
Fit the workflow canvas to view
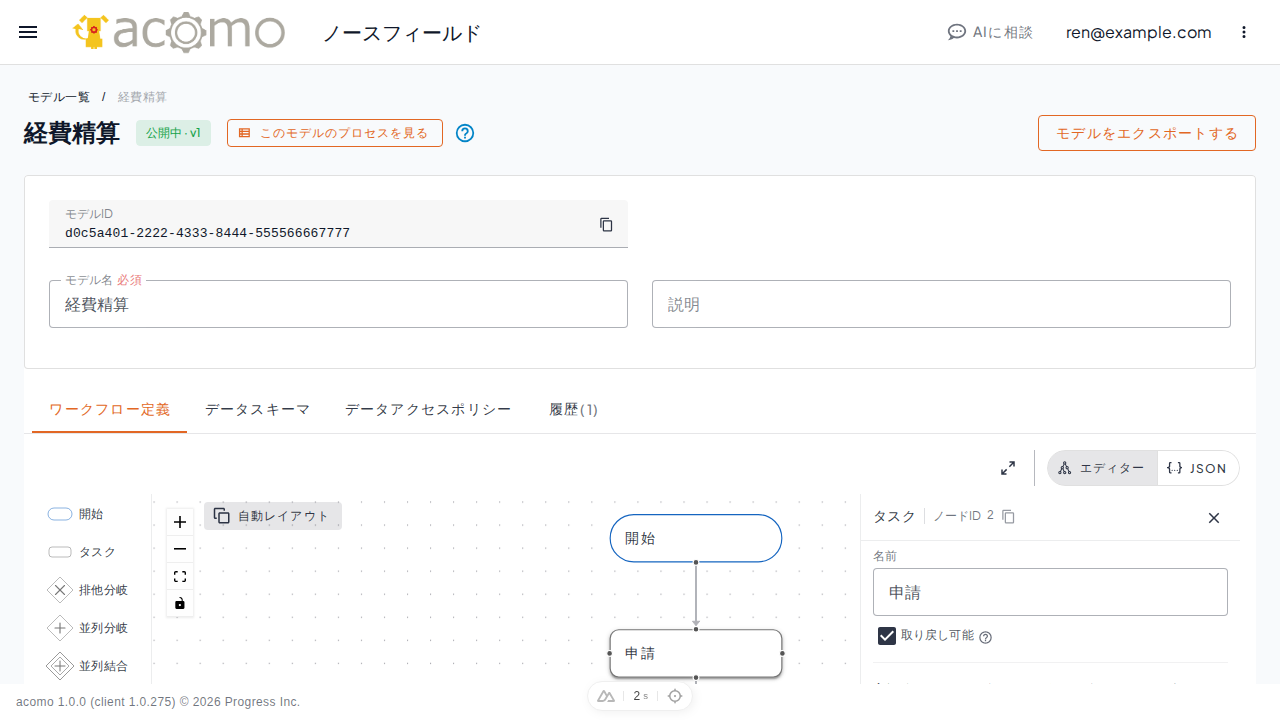click(x=180, y=576)
